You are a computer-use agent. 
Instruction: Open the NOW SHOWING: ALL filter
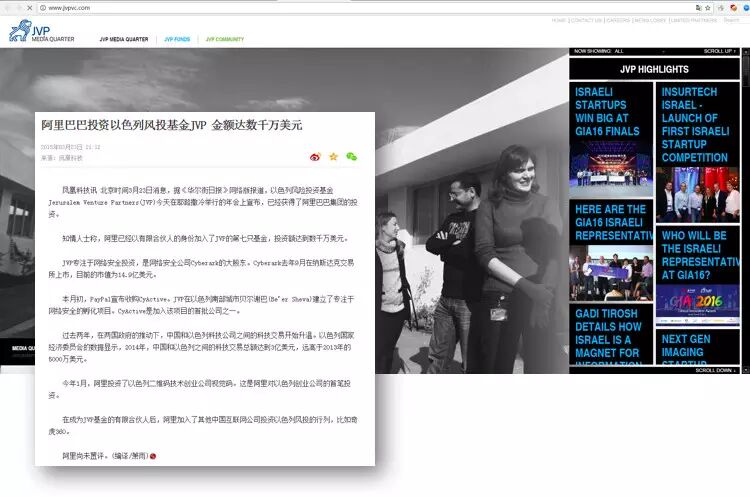(x=598, y=51)
